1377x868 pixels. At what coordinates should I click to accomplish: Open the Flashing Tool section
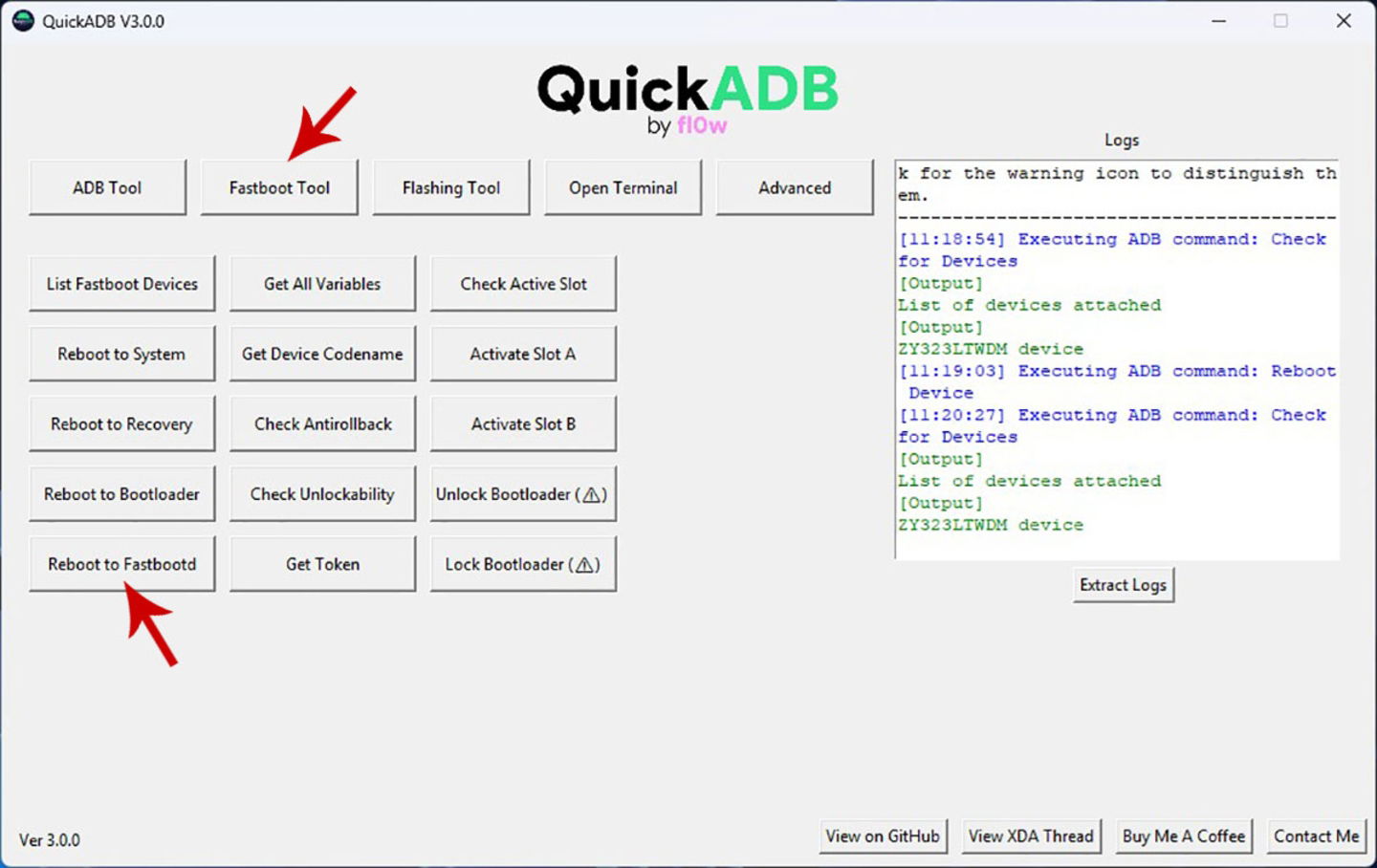[451, 187]
